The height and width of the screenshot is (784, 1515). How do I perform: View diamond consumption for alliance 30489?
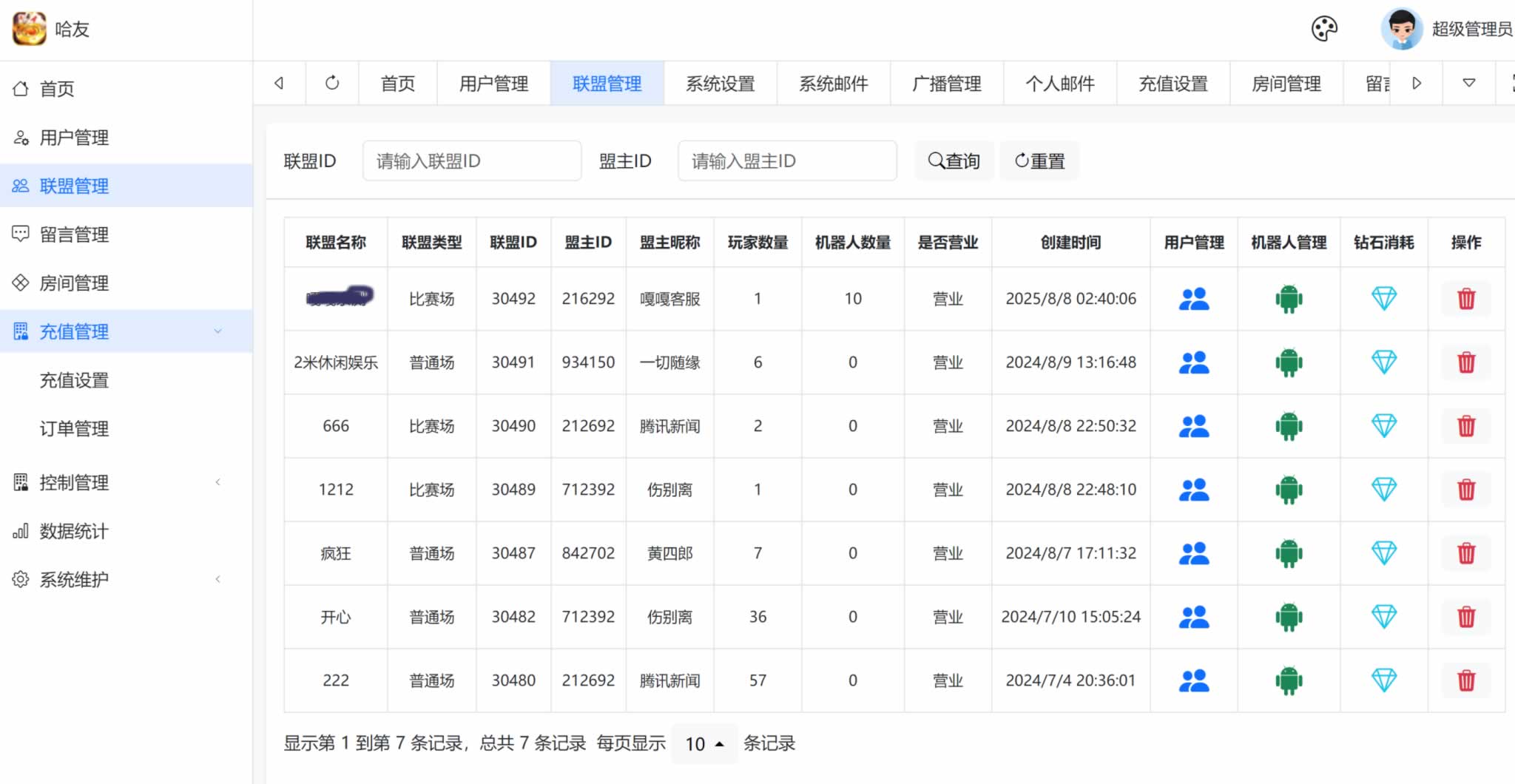coord(1383,490)
